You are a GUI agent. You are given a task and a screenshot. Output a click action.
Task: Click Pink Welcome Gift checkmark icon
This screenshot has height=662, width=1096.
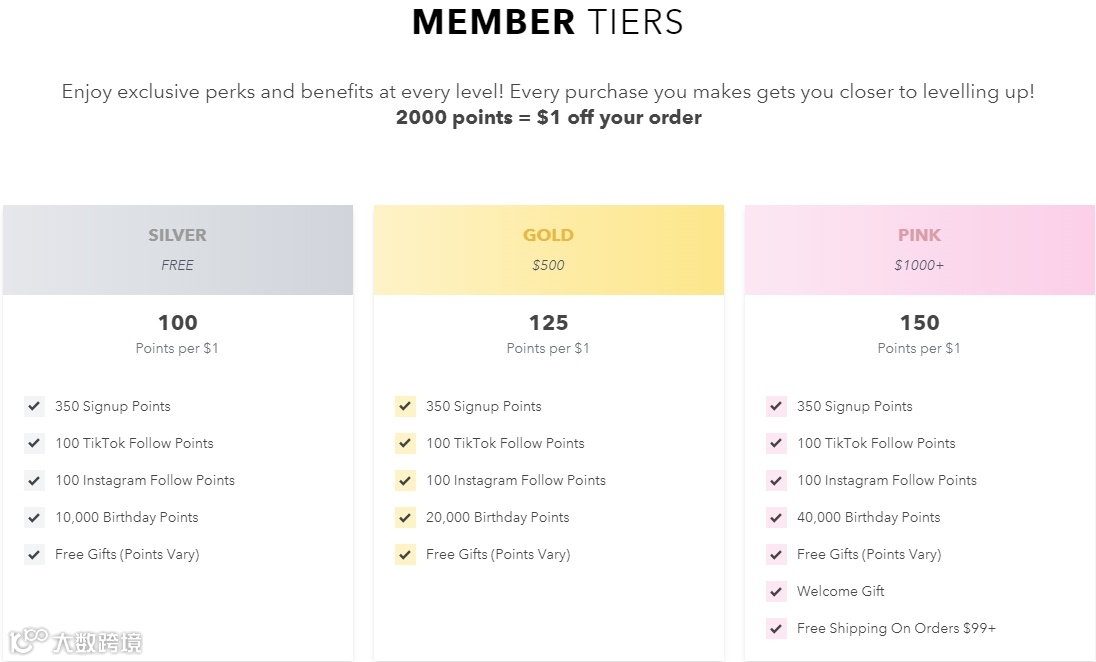click(x=776, y=591)
